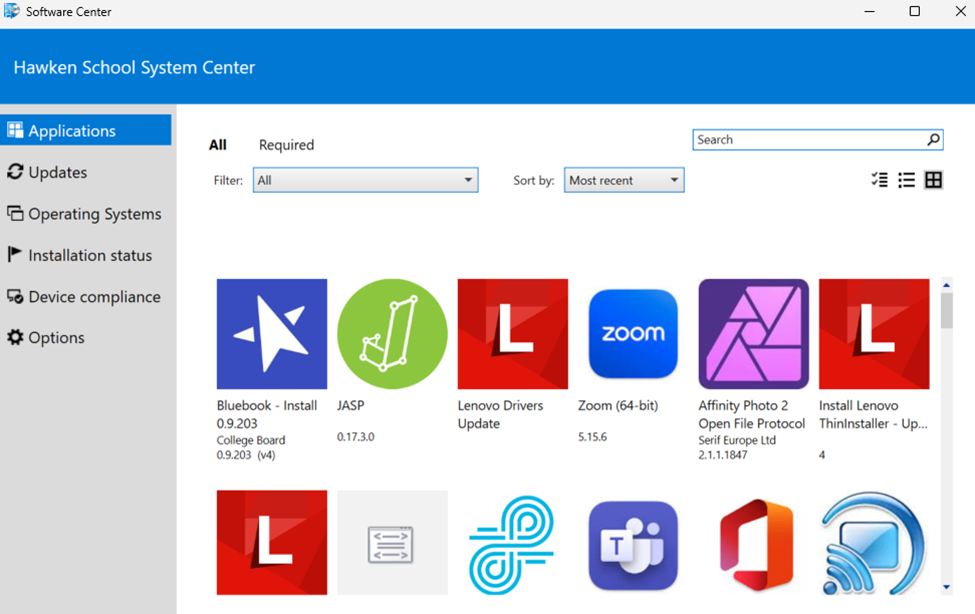Switch to list view layout
975x614 pixels.
tap(906, 180)
